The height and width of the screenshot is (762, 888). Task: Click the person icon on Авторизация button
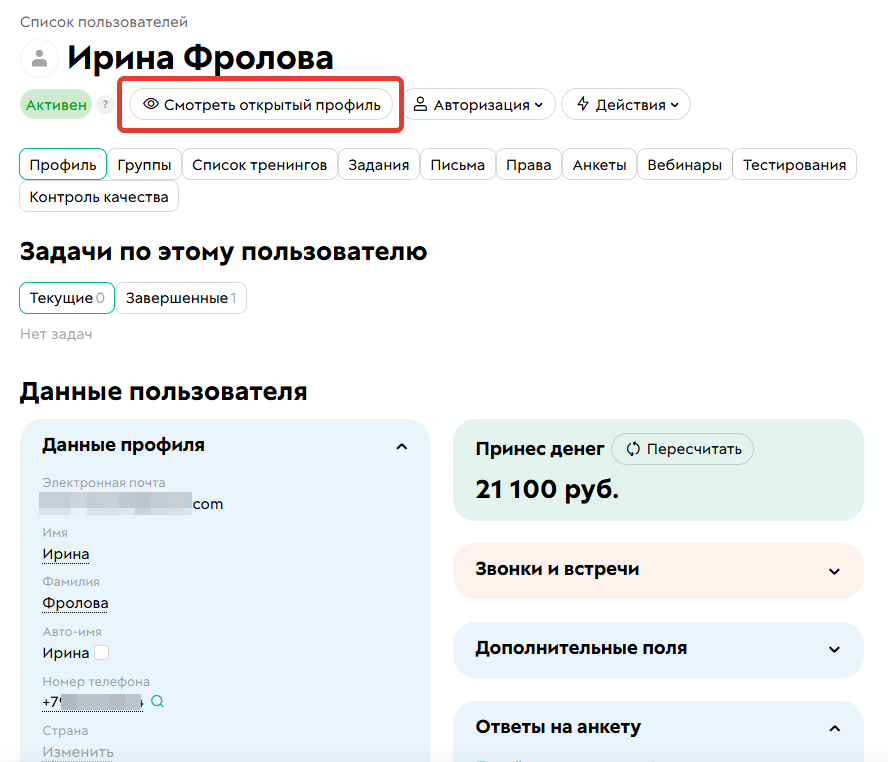click(424, 104)
